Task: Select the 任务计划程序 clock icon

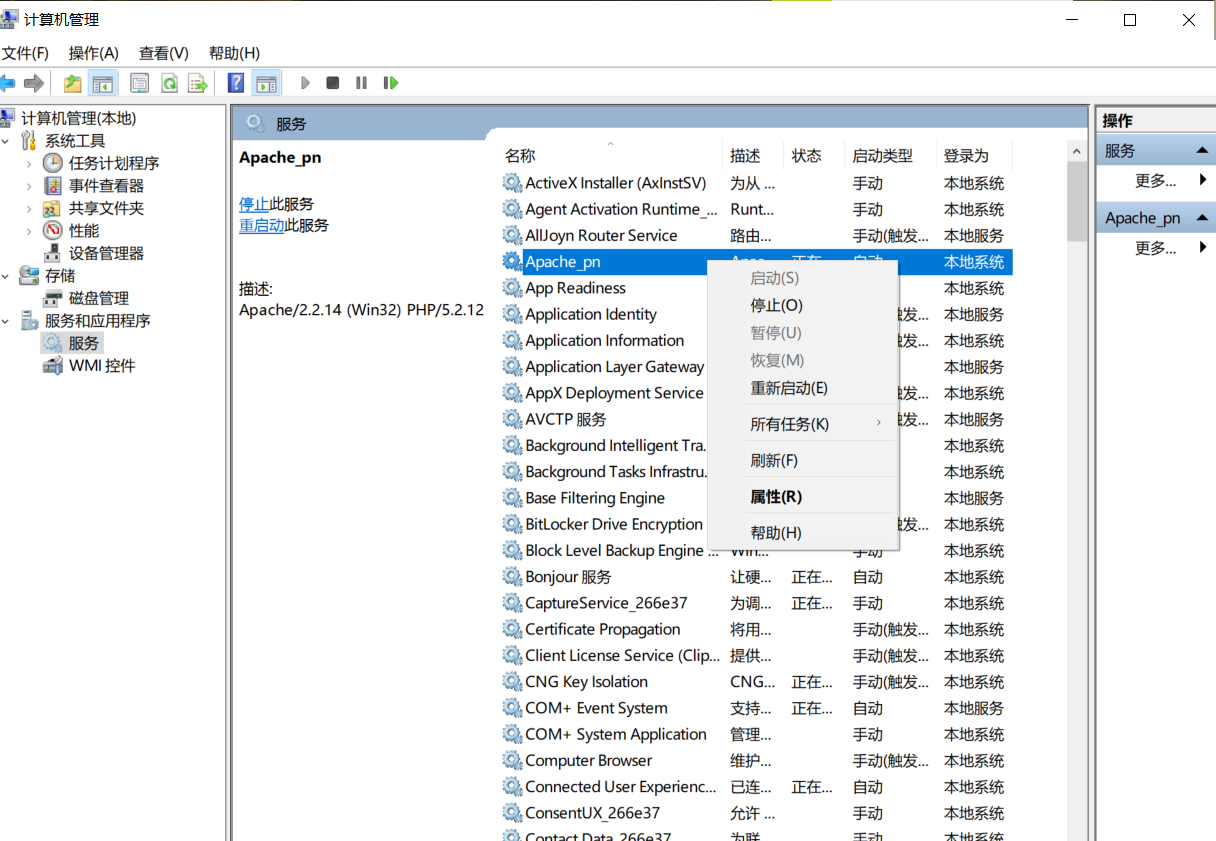Action: point(53,163)
